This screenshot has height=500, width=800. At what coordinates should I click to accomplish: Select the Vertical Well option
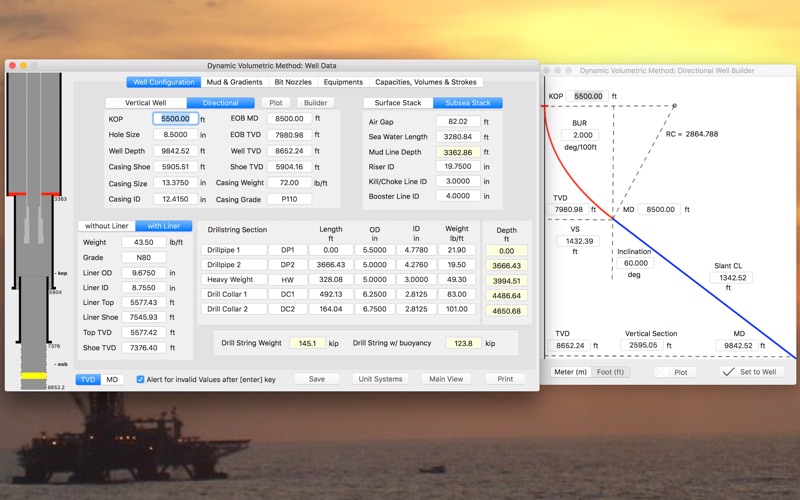pyautogui.click(x=146, y=103)
